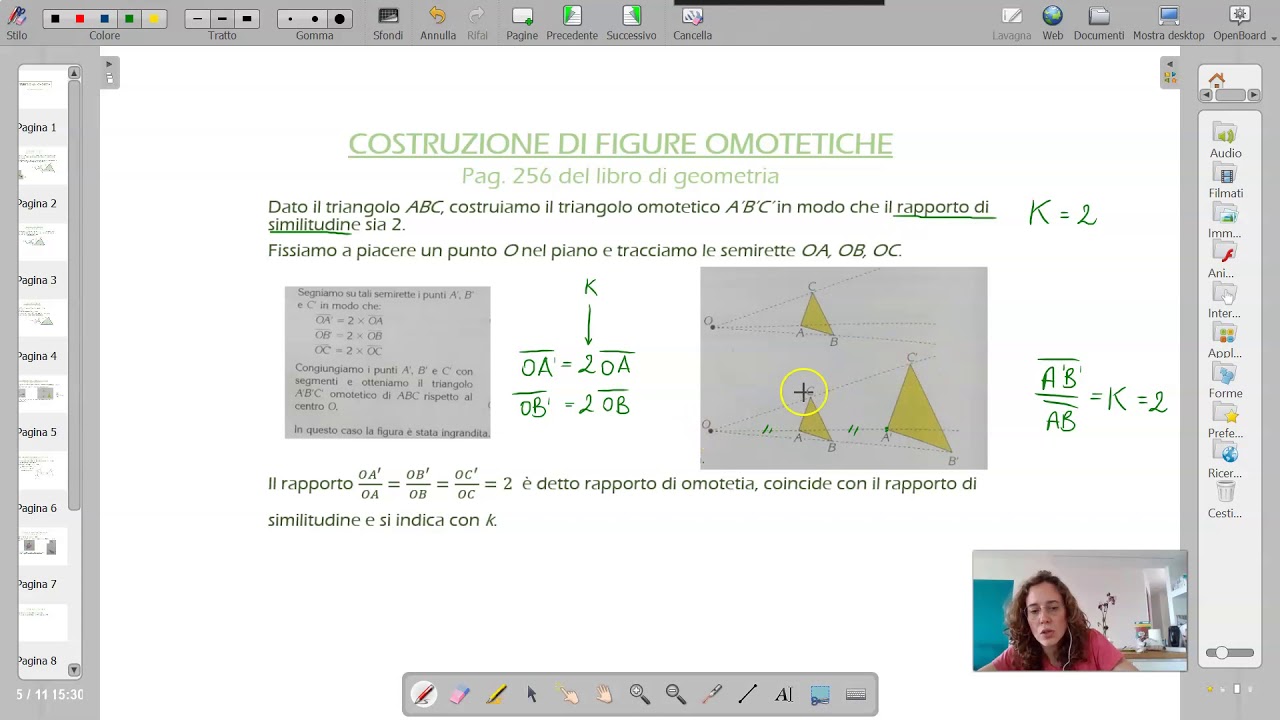Select the arrow selection tool
This screenshot has width=1280, height=720.
coord(532,694)
